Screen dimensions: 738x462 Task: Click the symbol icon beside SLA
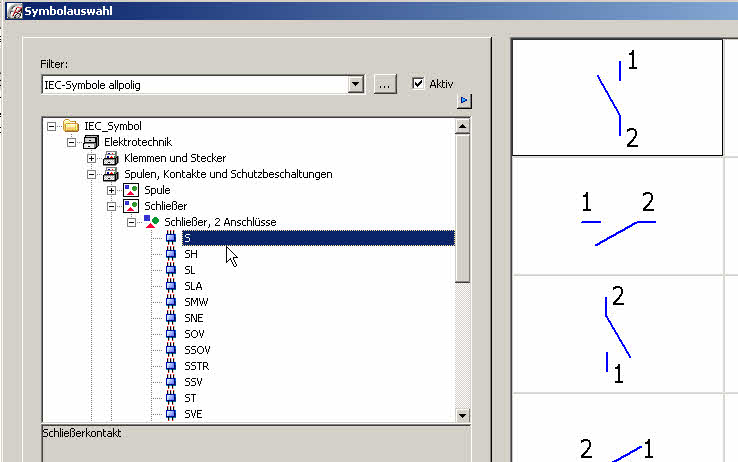171,286
